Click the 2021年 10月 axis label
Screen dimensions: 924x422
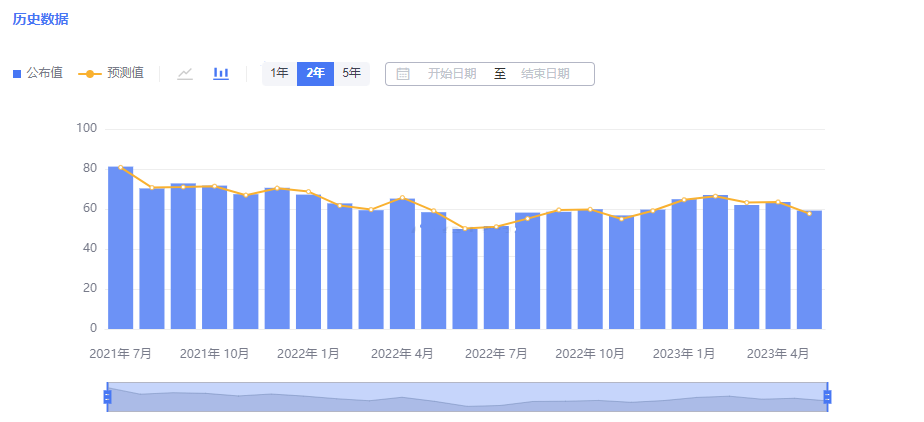click(x=214, y=354)
